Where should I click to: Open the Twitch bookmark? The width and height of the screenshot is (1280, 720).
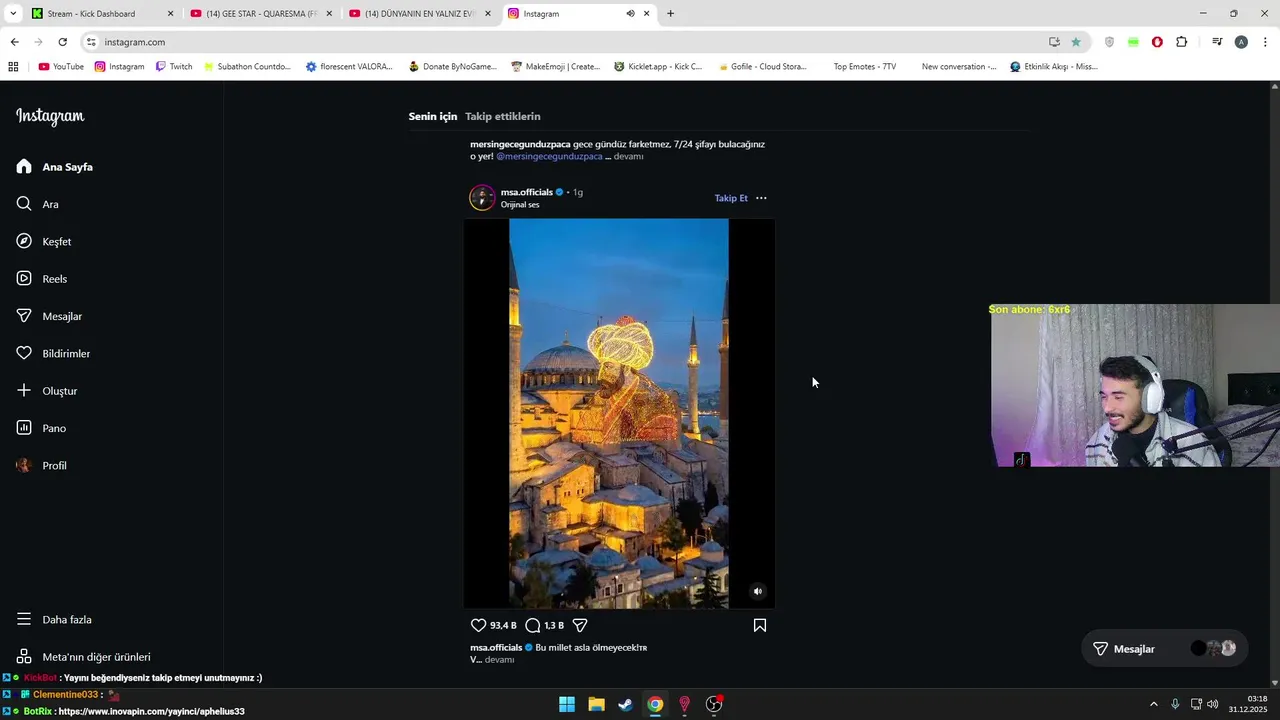tap(174, 67)
